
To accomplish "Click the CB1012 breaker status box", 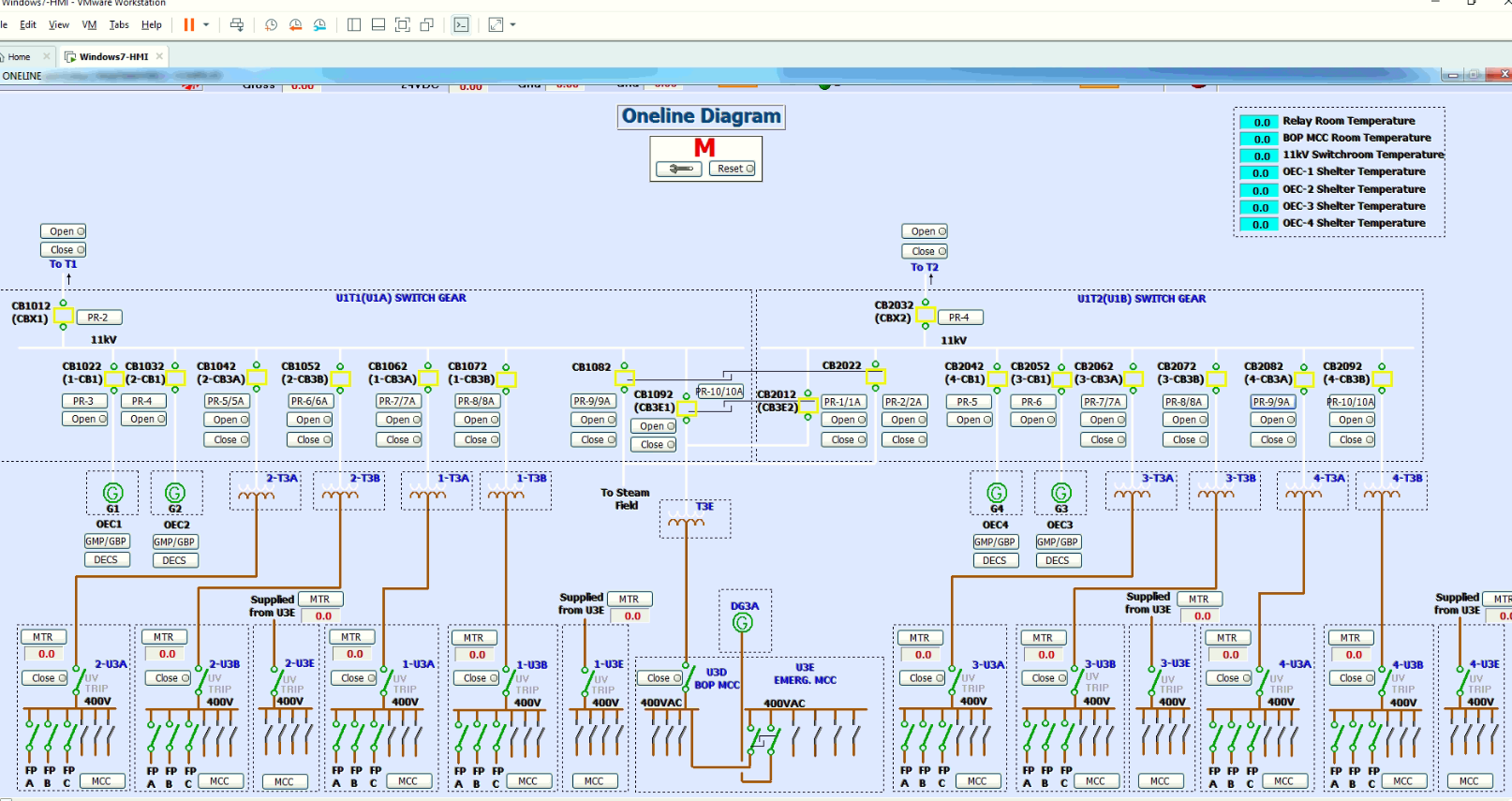I will point(64,317).
